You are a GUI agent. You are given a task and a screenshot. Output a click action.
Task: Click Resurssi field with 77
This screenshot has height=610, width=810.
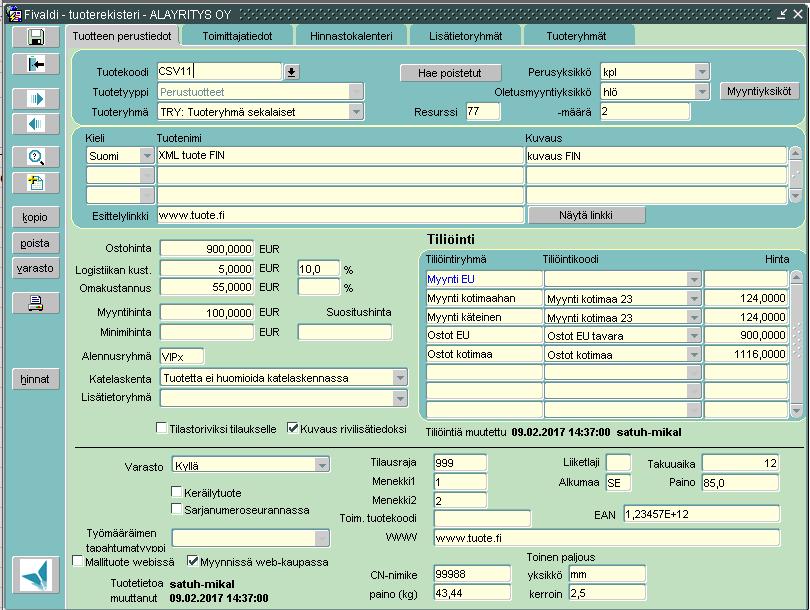click(483, 111)
